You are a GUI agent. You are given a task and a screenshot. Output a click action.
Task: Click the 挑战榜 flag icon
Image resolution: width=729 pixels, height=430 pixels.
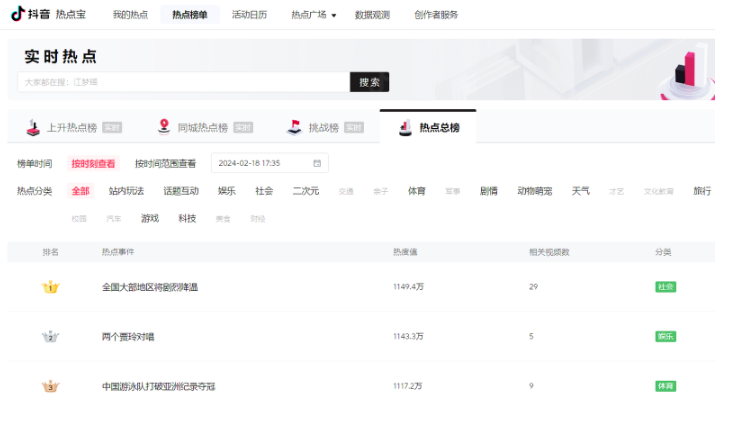pyautogui.click(x=294, y=128)
